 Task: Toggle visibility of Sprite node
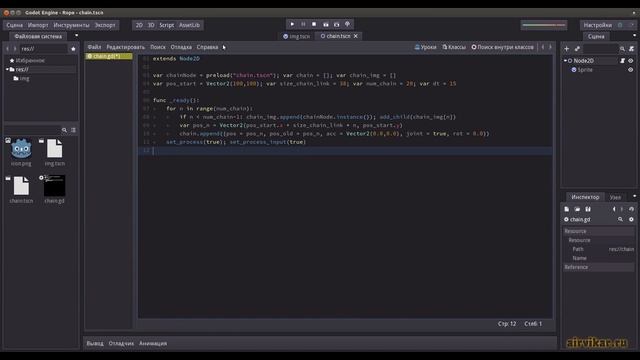point(631,70)
